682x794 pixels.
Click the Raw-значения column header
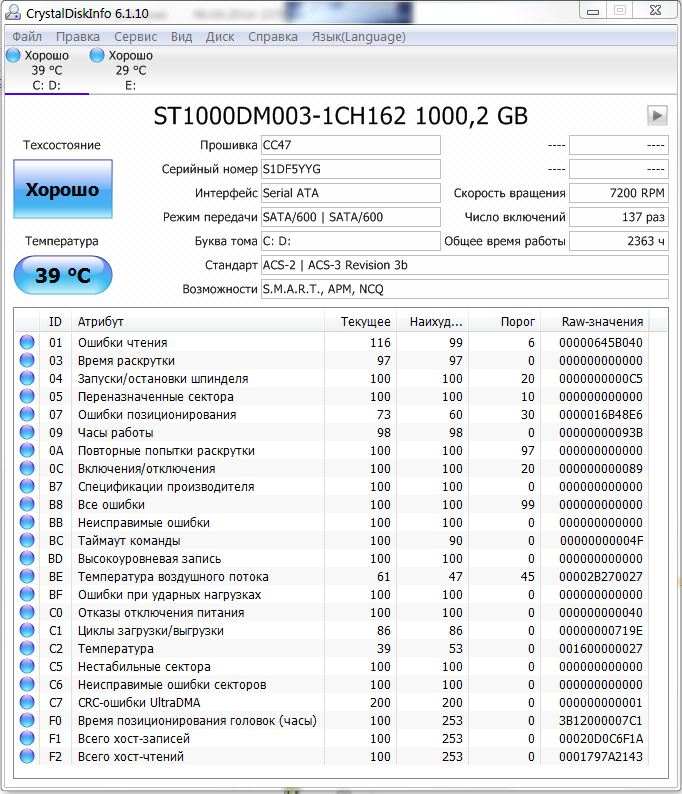[x=602, y=322]
